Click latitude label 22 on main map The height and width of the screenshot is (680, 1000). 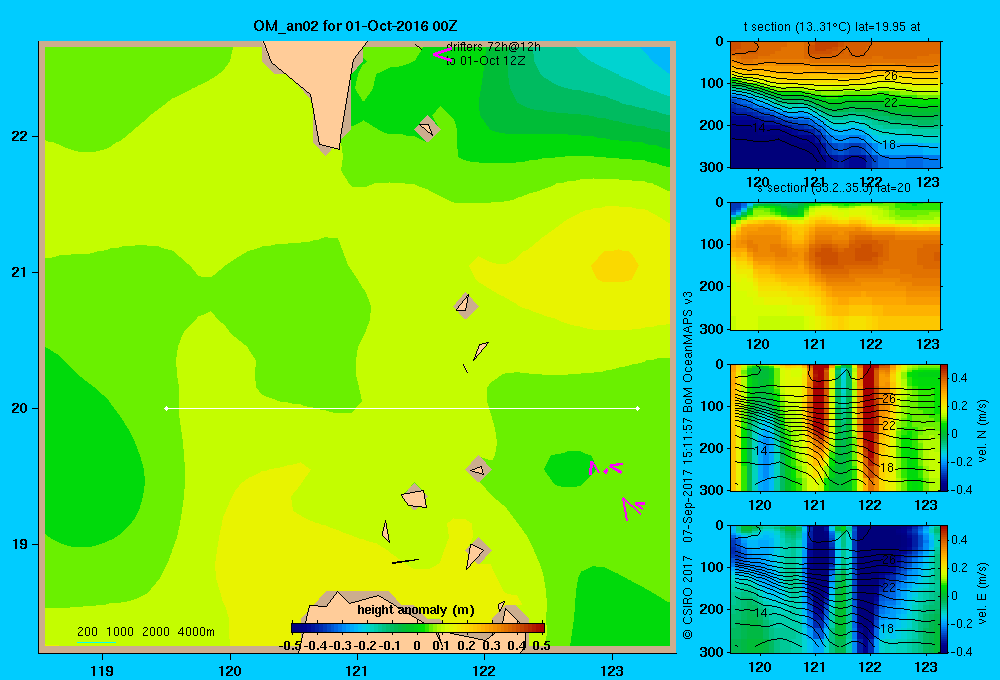coord(20,136)
